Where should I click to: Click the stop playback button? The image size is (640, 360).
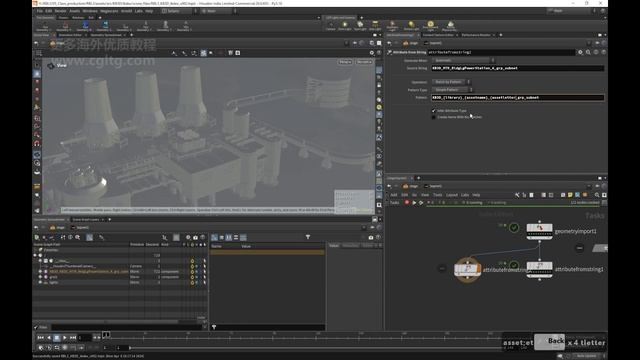(x=57, y=338)
